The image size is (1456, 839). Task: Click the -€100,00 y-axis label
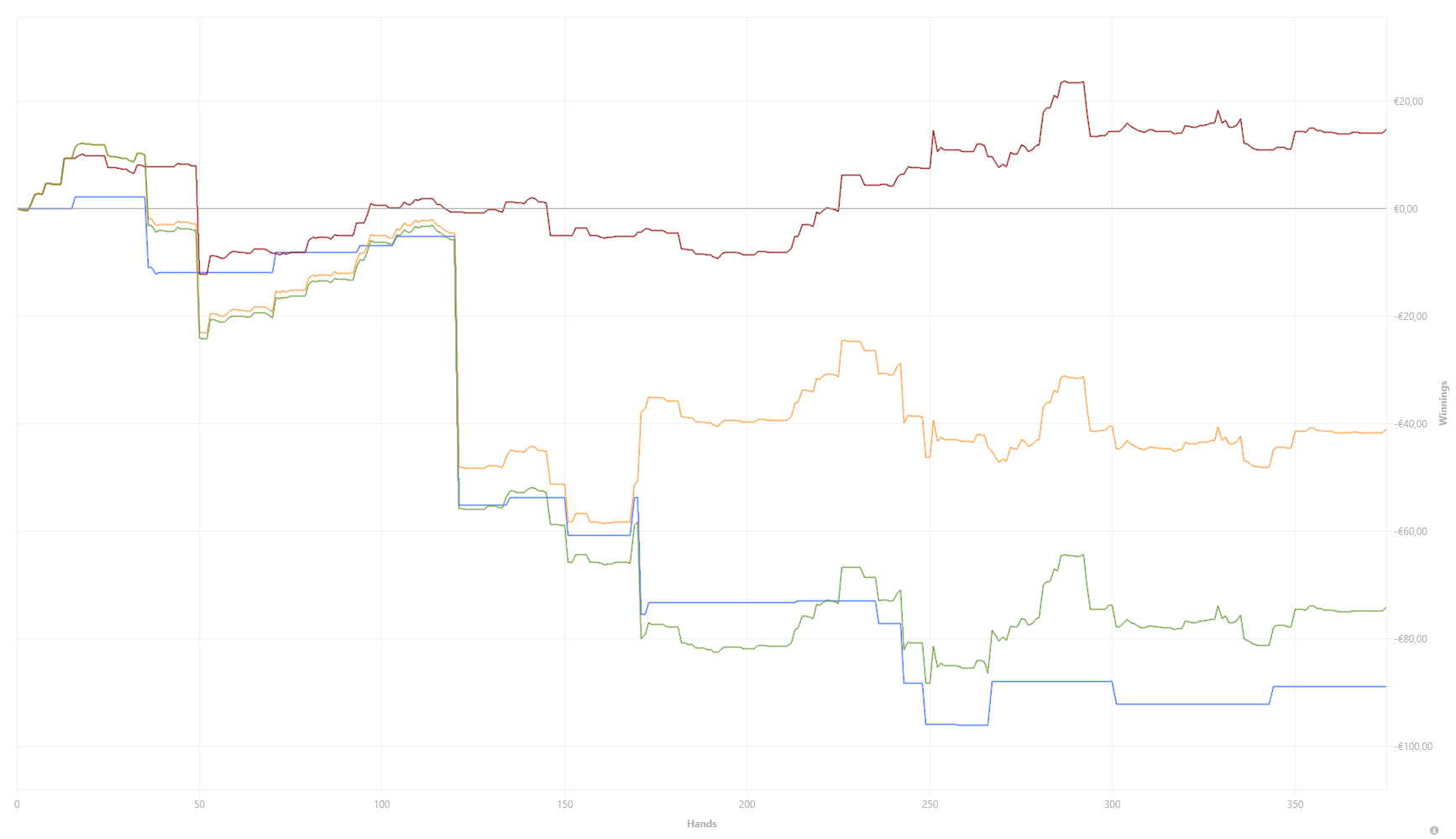[1412, 747]
